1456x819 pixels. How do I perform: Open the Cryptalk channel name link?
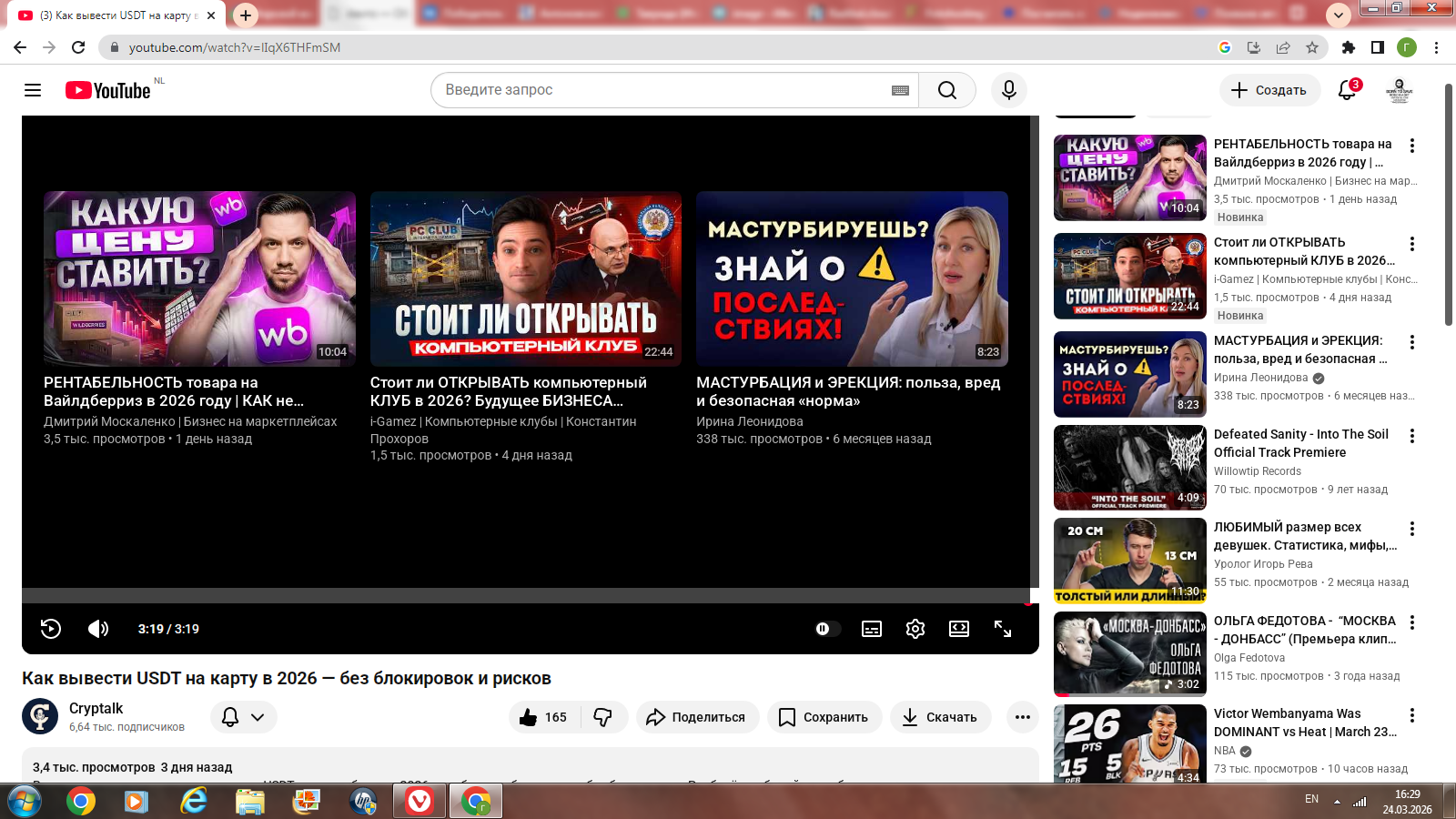[x=96, y=708]
